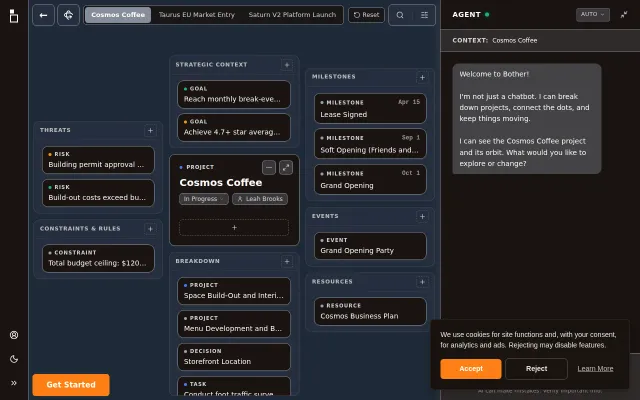
Task: Reject the cookies
Action: (536, 369)
